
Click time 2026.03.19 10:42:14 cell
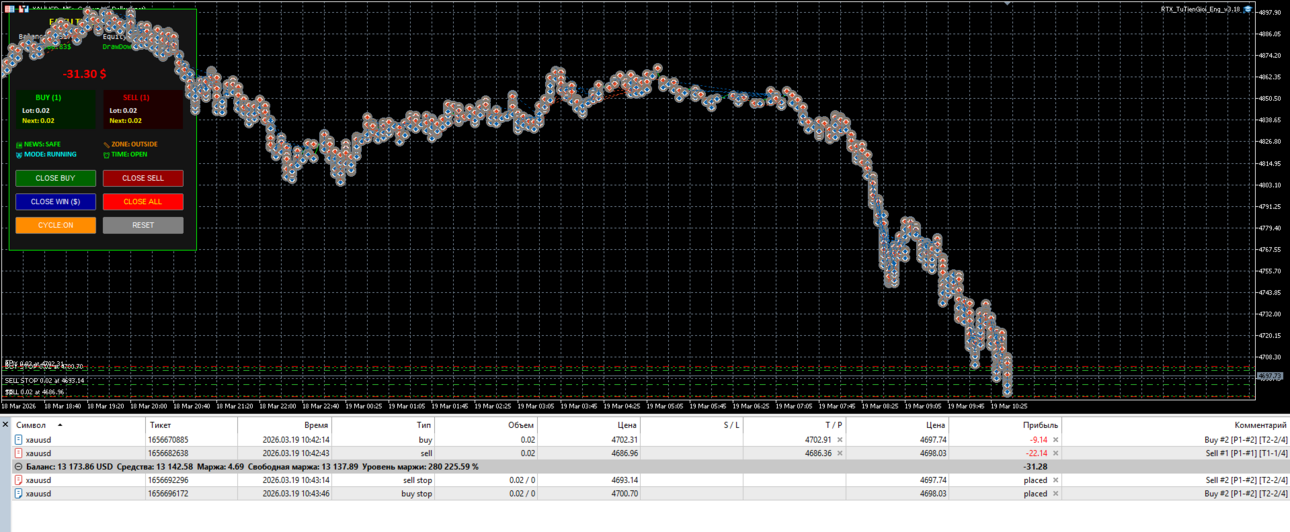[296, 440]
